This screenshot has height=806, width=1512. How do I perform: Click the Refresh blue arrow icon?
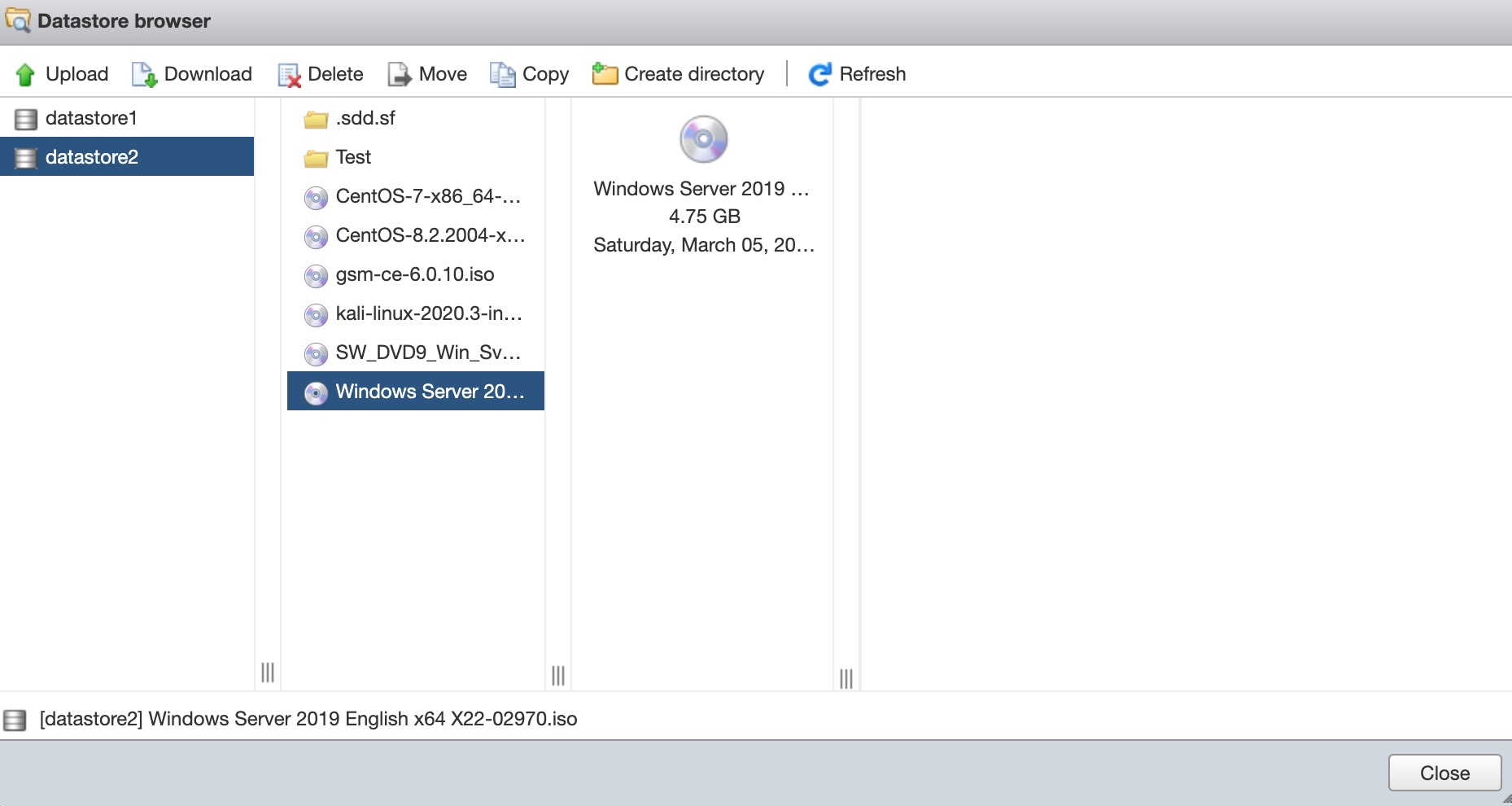tap(819, 74)
